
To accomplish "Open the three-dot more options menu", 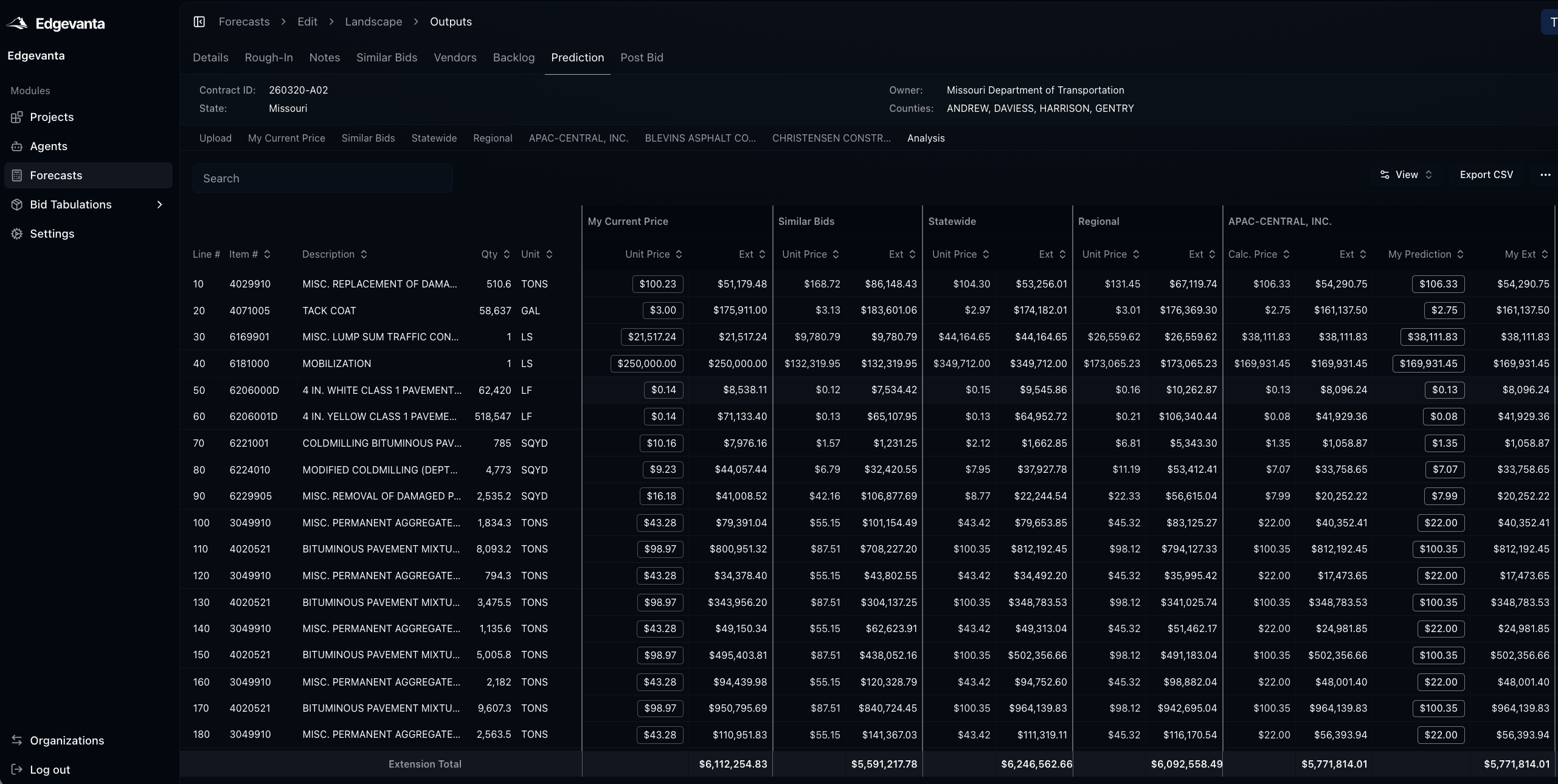I will (x=1545, y=175).
